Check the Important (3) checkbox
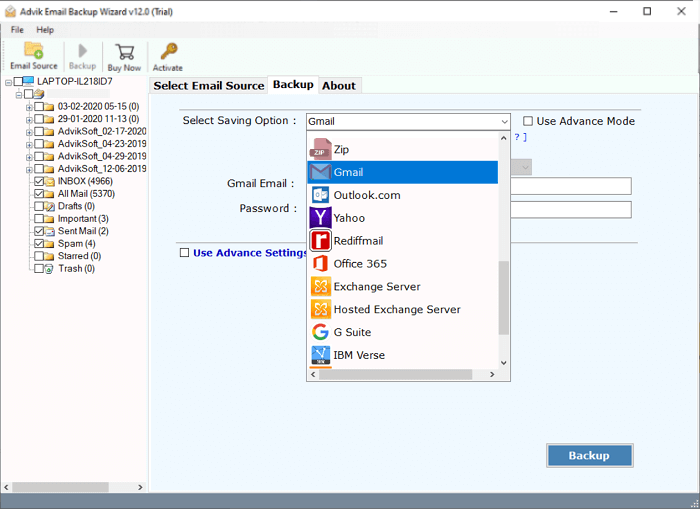Image resolution: width=700 pixels, height=509 pixels. (x=39, y=219)
